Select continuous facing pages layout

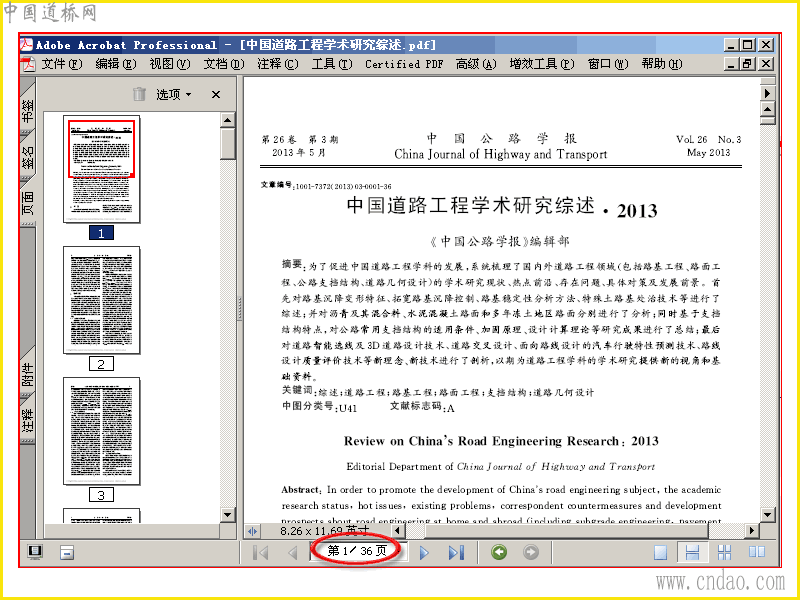click(724, 553)
